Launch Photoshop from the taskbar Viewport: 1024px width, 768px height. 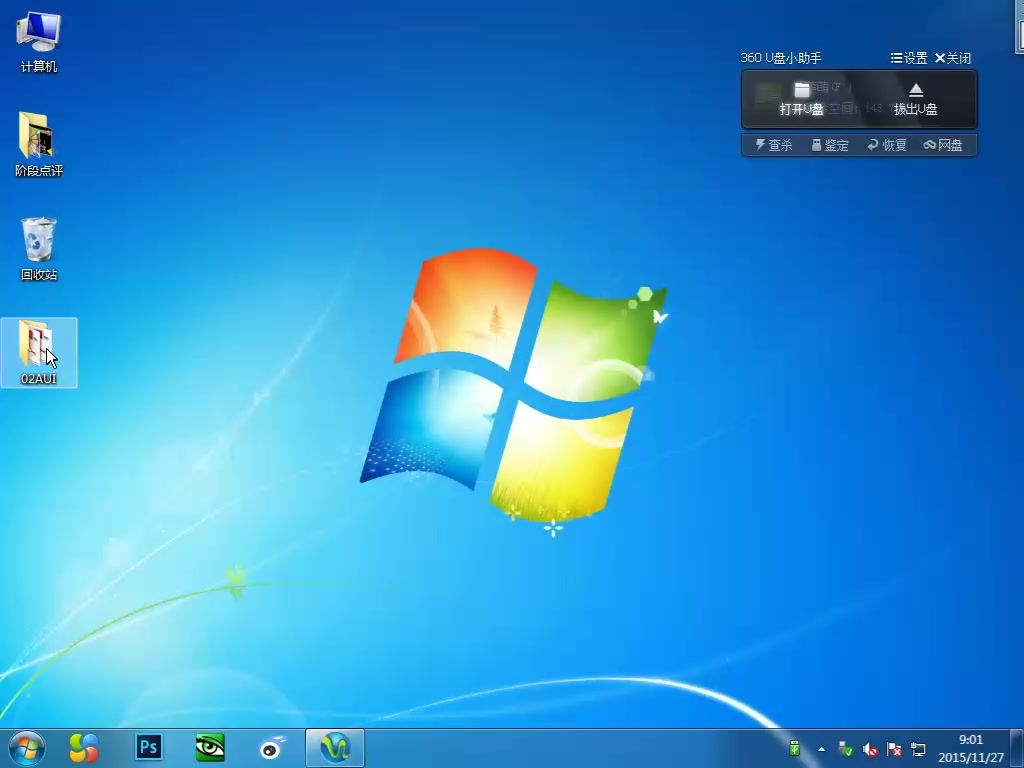click(149, 747)
